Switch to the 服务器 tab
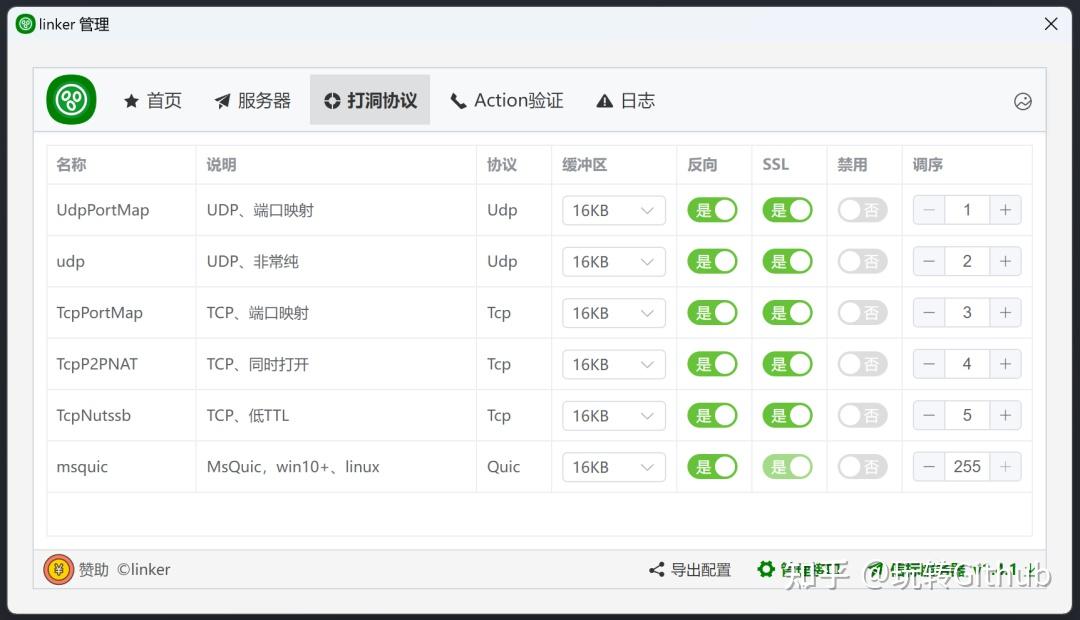This screenshot has width=1080, height=620. pyautogui.click(x=252, y=101)
